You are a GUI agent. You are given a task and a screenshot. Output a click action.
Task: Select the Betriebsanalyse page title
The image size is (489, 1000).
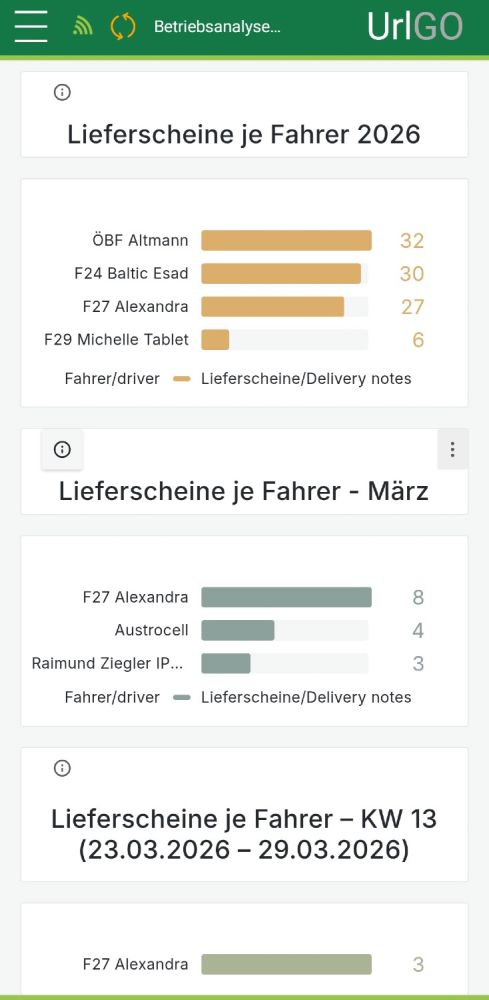tap(217, 27)
